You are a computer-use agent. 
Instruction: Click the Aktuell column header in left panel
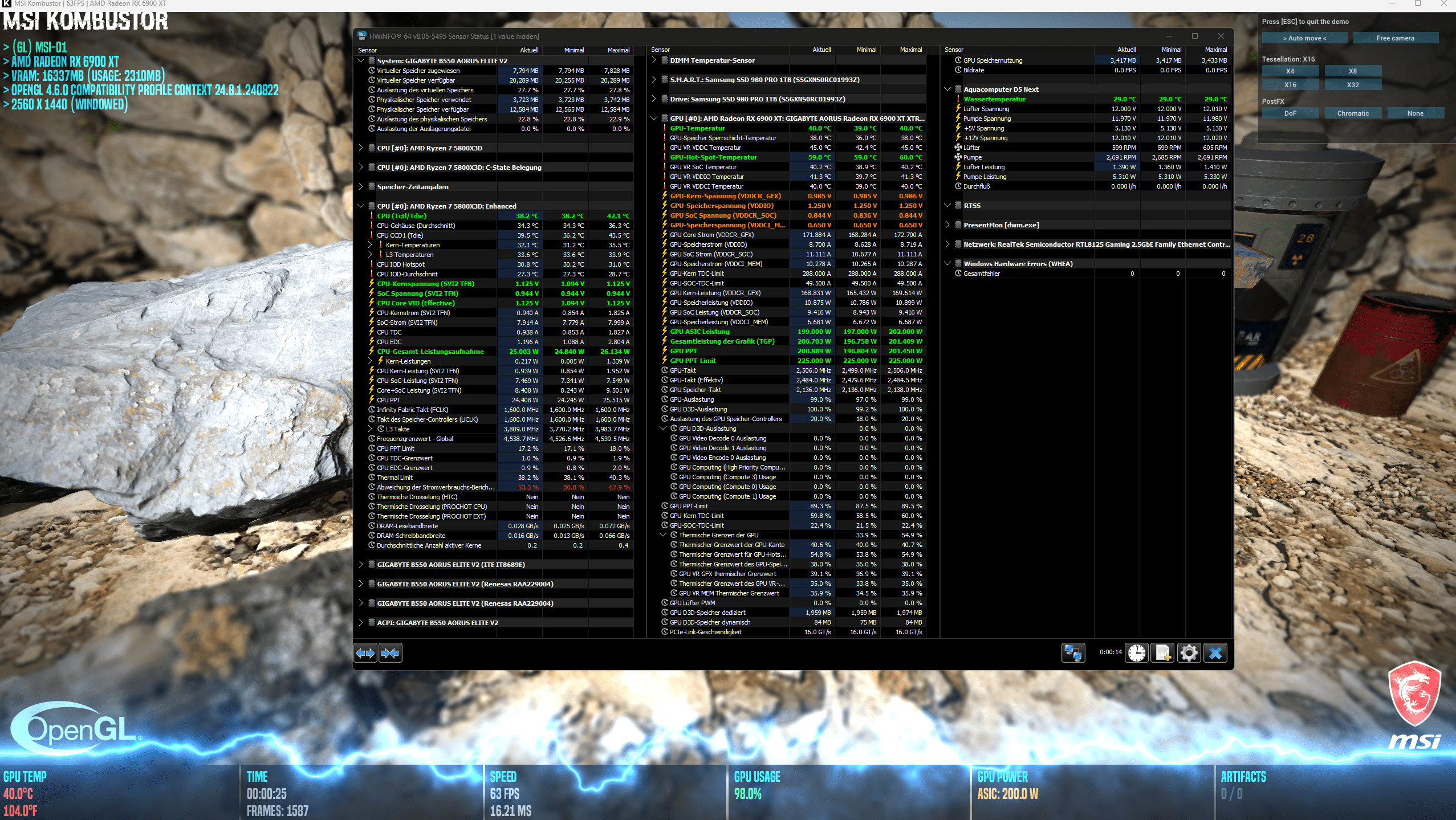coord(520,50)
